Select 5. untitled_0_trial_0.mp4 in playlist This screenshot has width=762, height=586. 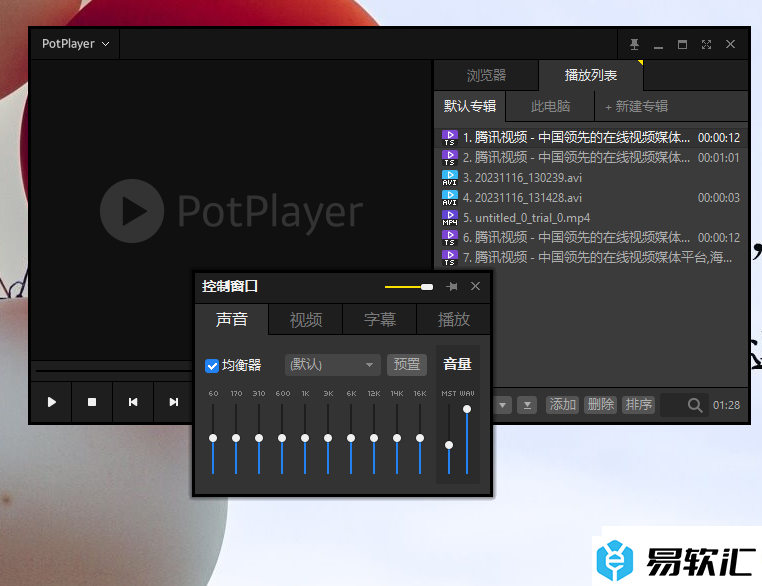590,217
